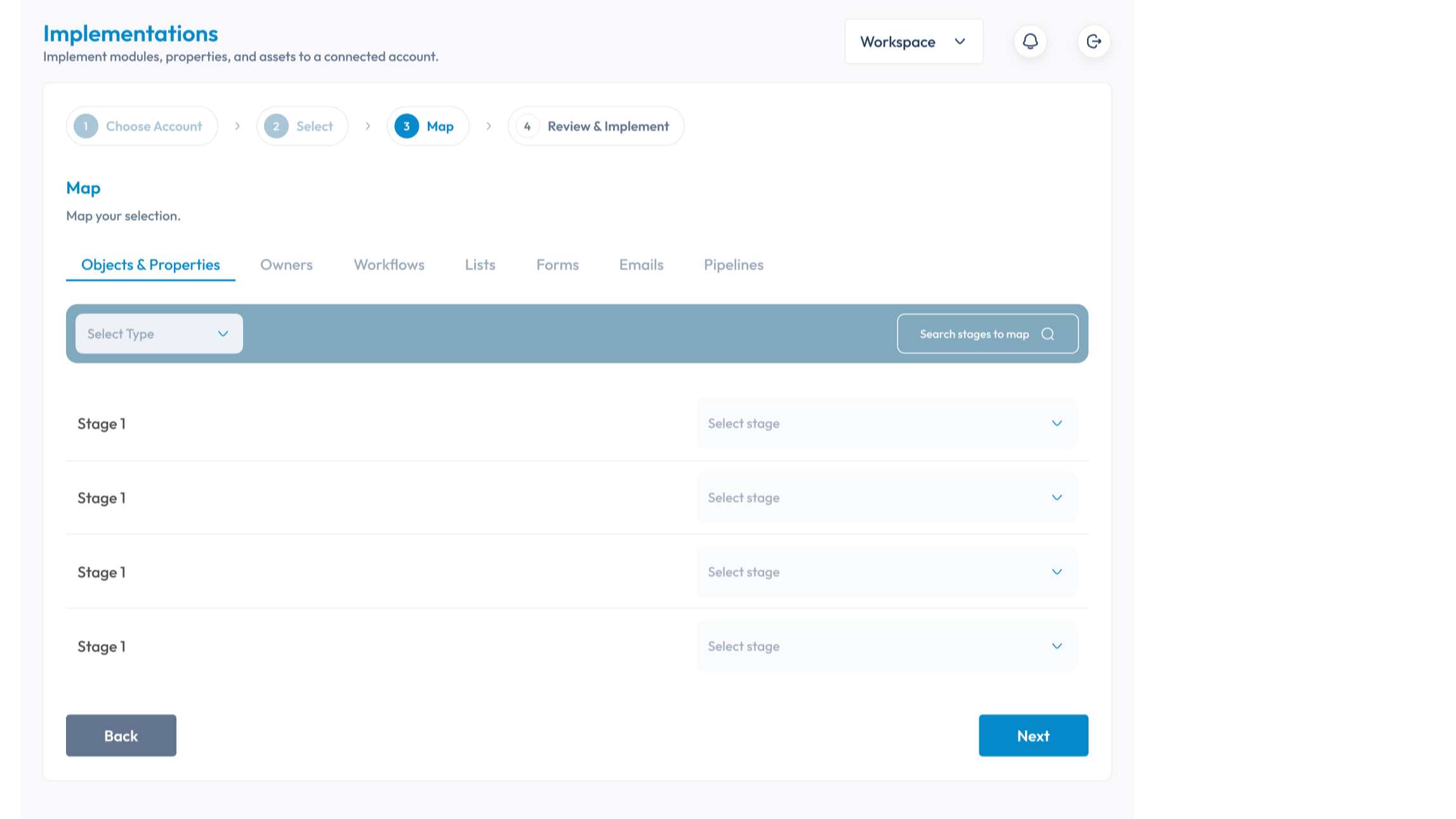Click the logout arrow icon
The width and height of the screenshot is (1456, 819).
[1094, 41]
